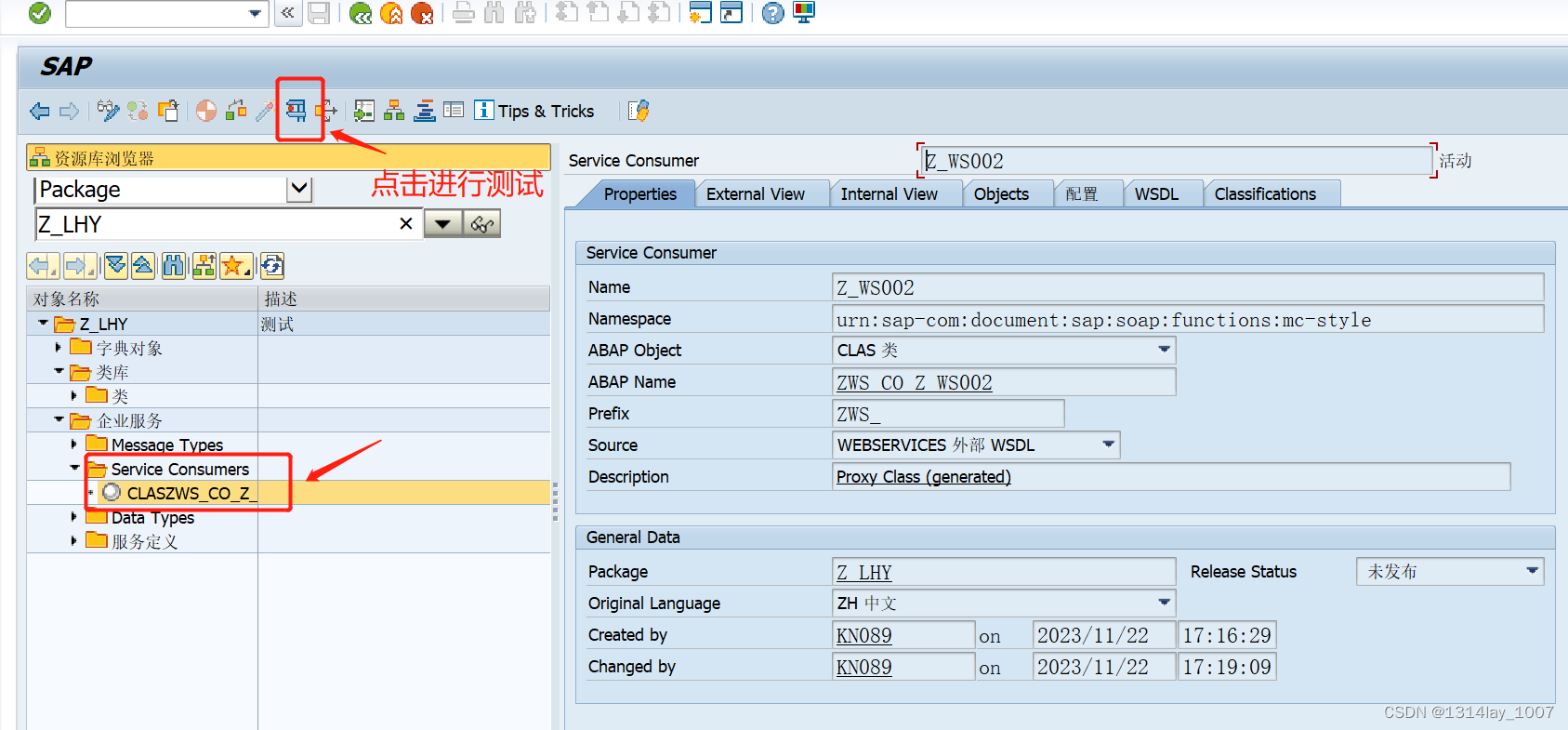Click the Display Navigation Window hierarchy icon

tap(394, 112)
